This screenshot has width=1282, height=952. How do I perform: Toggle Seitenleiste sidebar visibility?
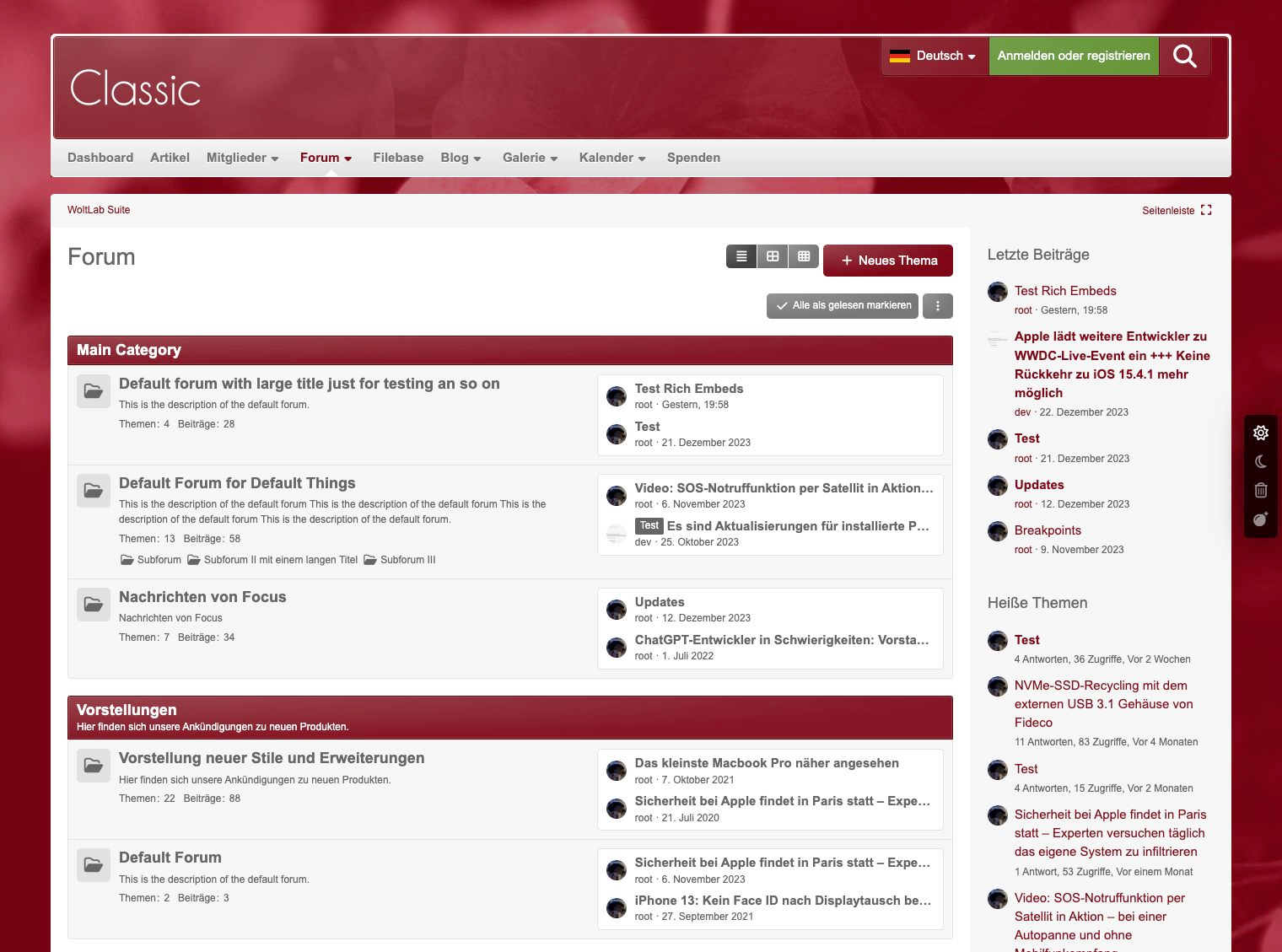(x=1177, y=211)
